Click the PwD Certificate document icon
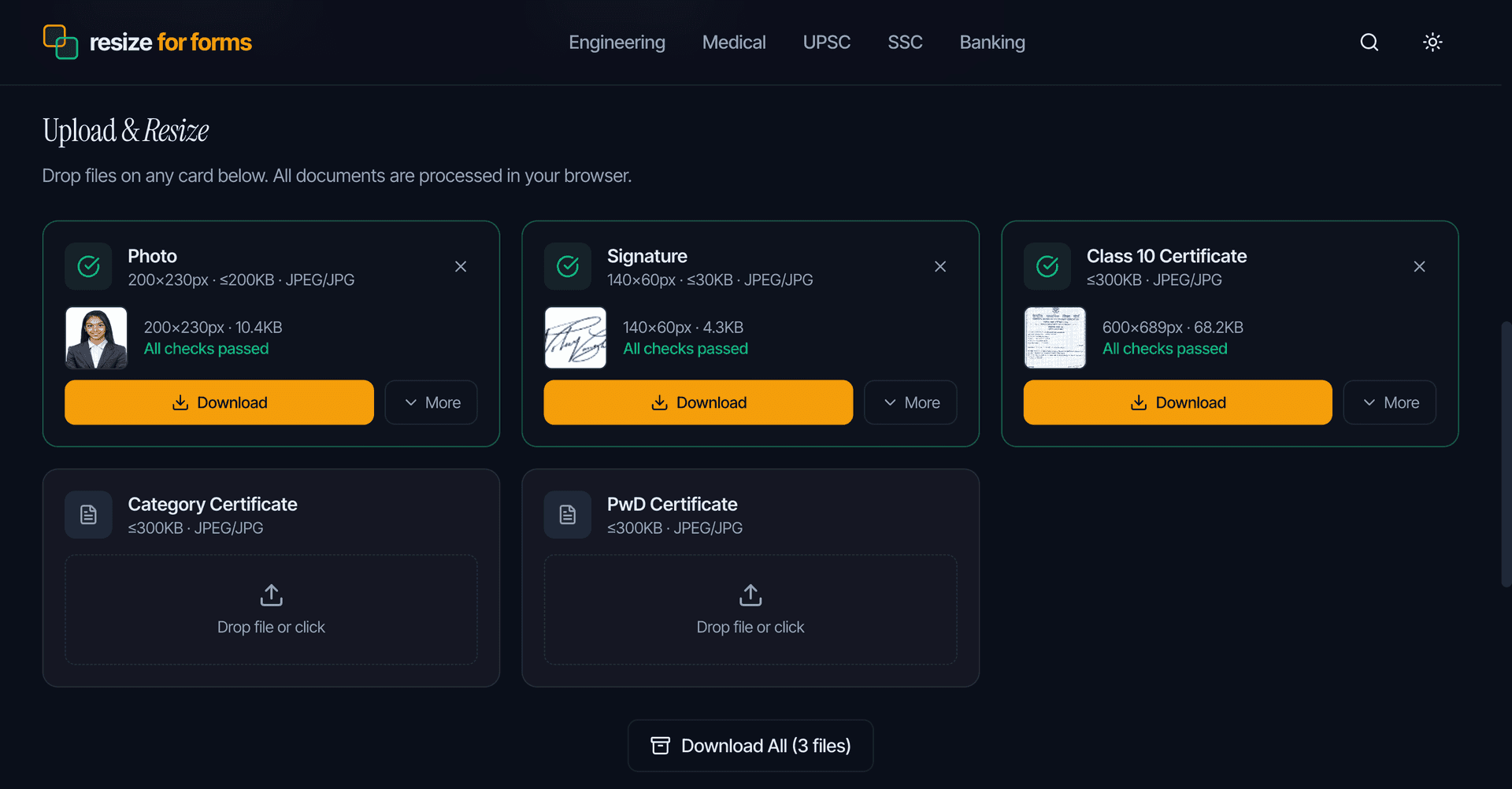The height and width of the screenshot is (789, 1512). 568,515
